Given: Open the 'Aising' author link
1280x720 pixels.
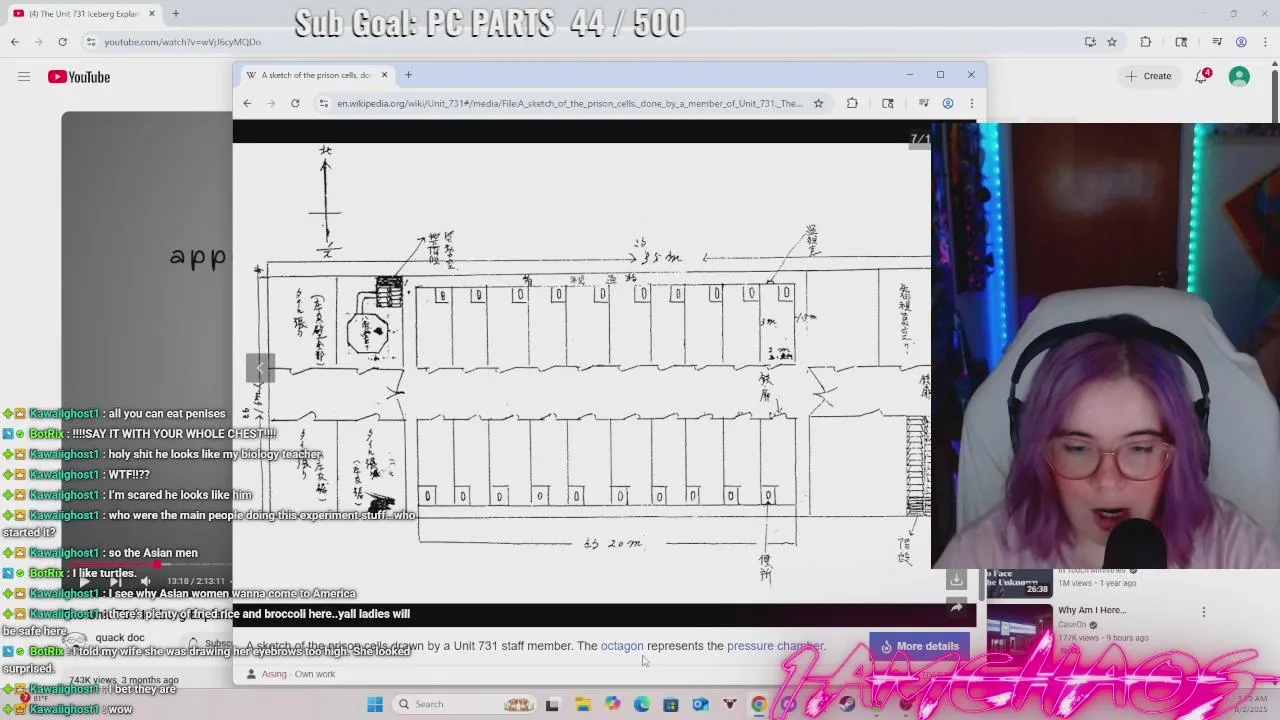Looking at the screenshot, I should (x=274, y=674).
